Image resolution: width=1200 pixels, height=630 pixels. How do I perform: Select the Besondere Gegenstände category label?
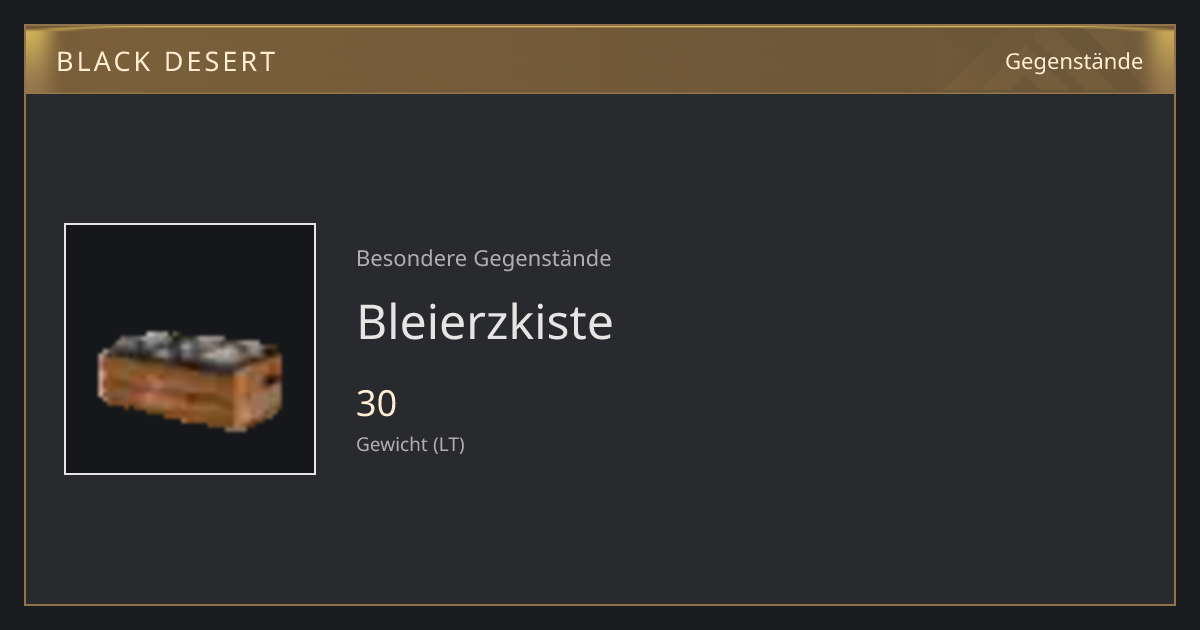483,258
